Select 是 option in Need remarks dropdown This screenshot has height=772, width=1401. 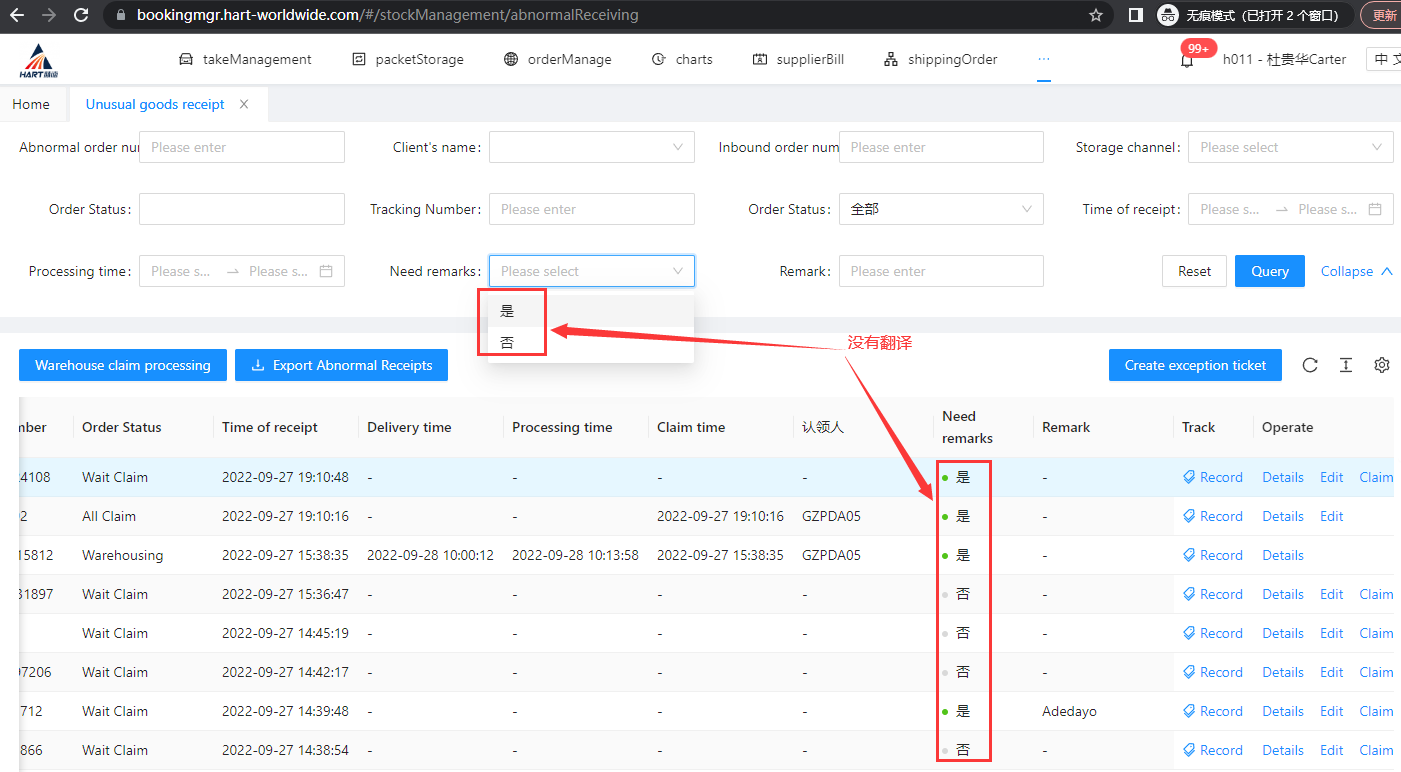coord(508,311)
